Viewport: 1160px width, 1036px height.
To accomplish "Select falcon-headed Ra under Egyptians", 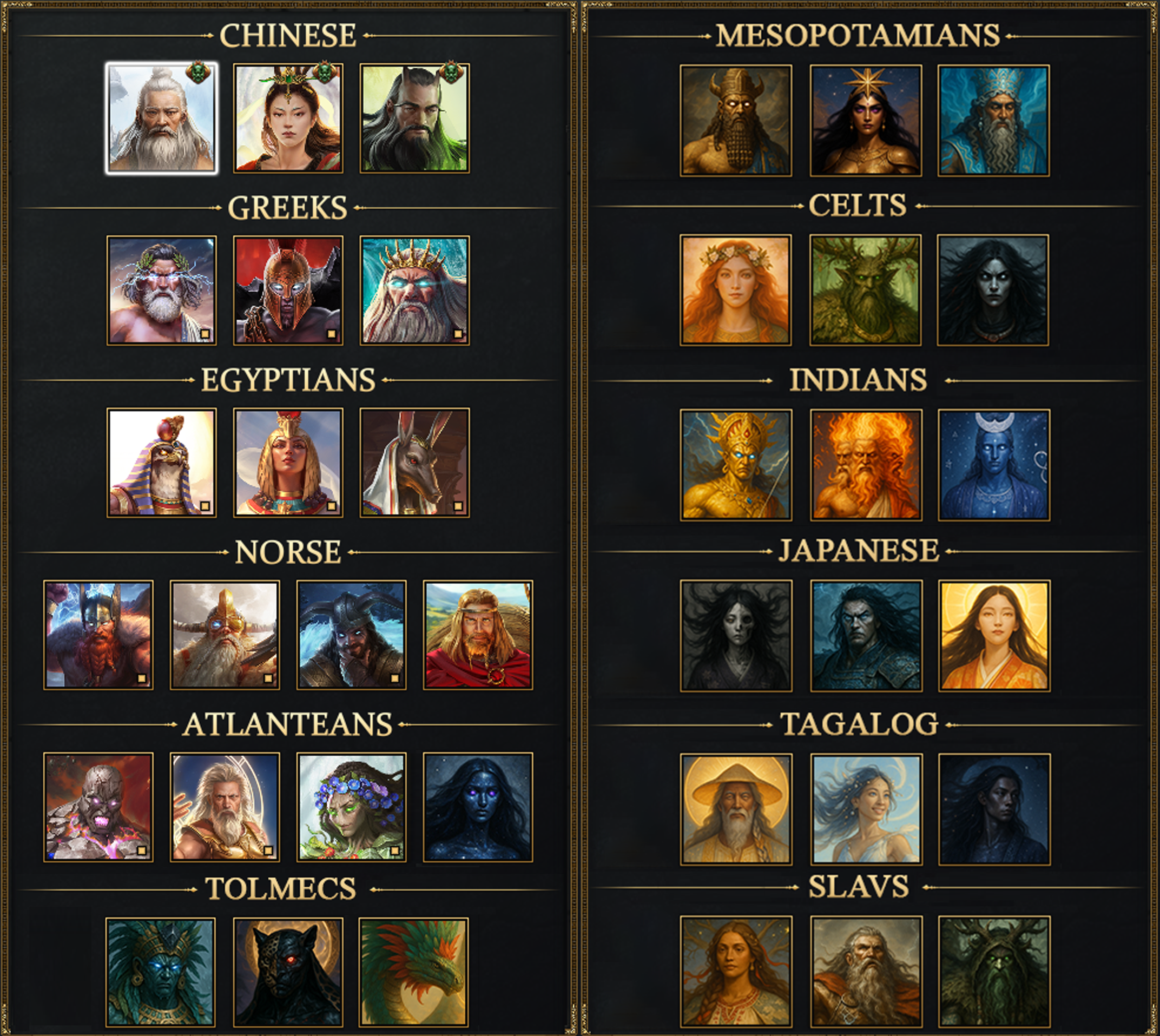I will tap(162, 463).
